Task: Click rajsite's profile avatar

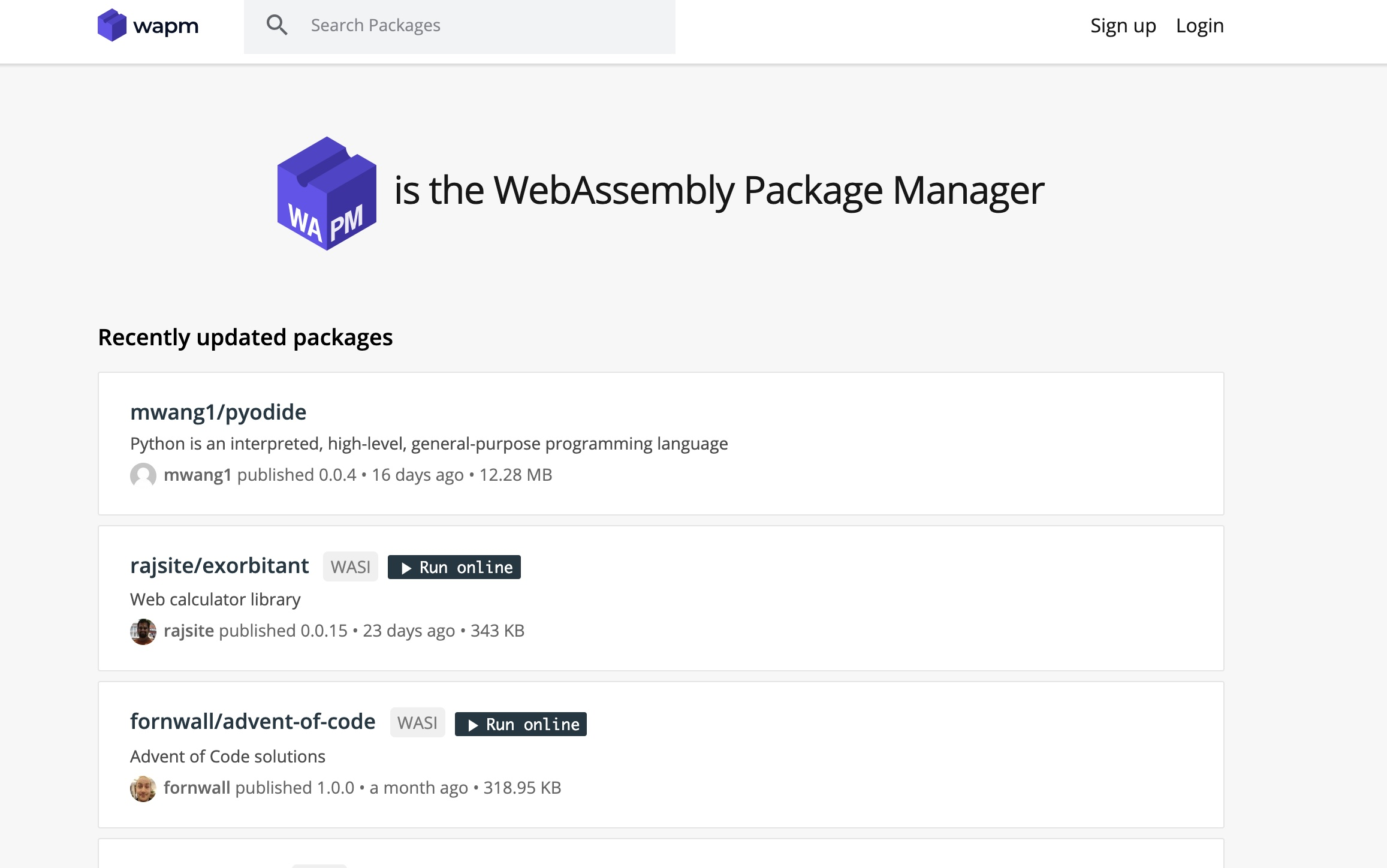Action: pyautogui.click(x=143, y=631)
